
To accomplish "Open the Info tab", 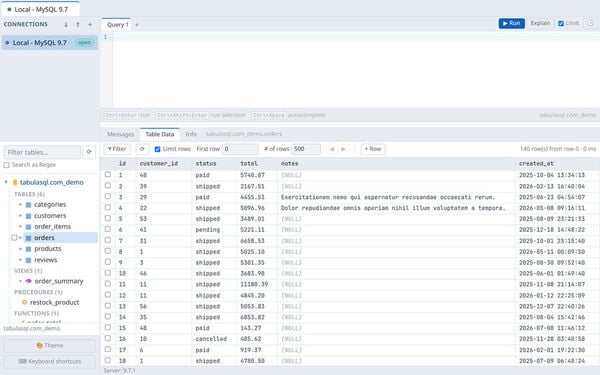I will 191,134.
